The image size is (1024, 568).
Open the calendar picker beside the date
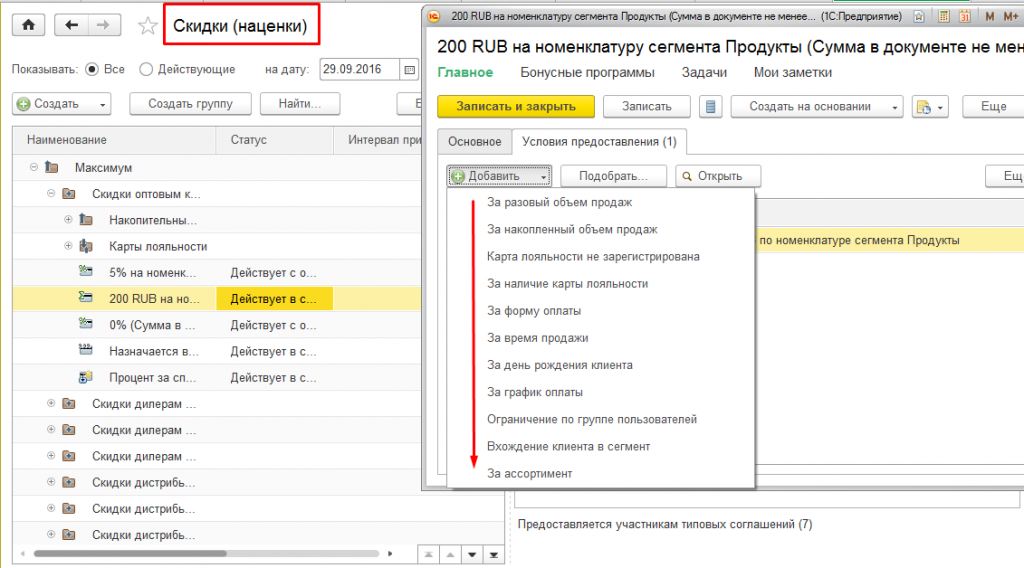[x=408, y=69]
